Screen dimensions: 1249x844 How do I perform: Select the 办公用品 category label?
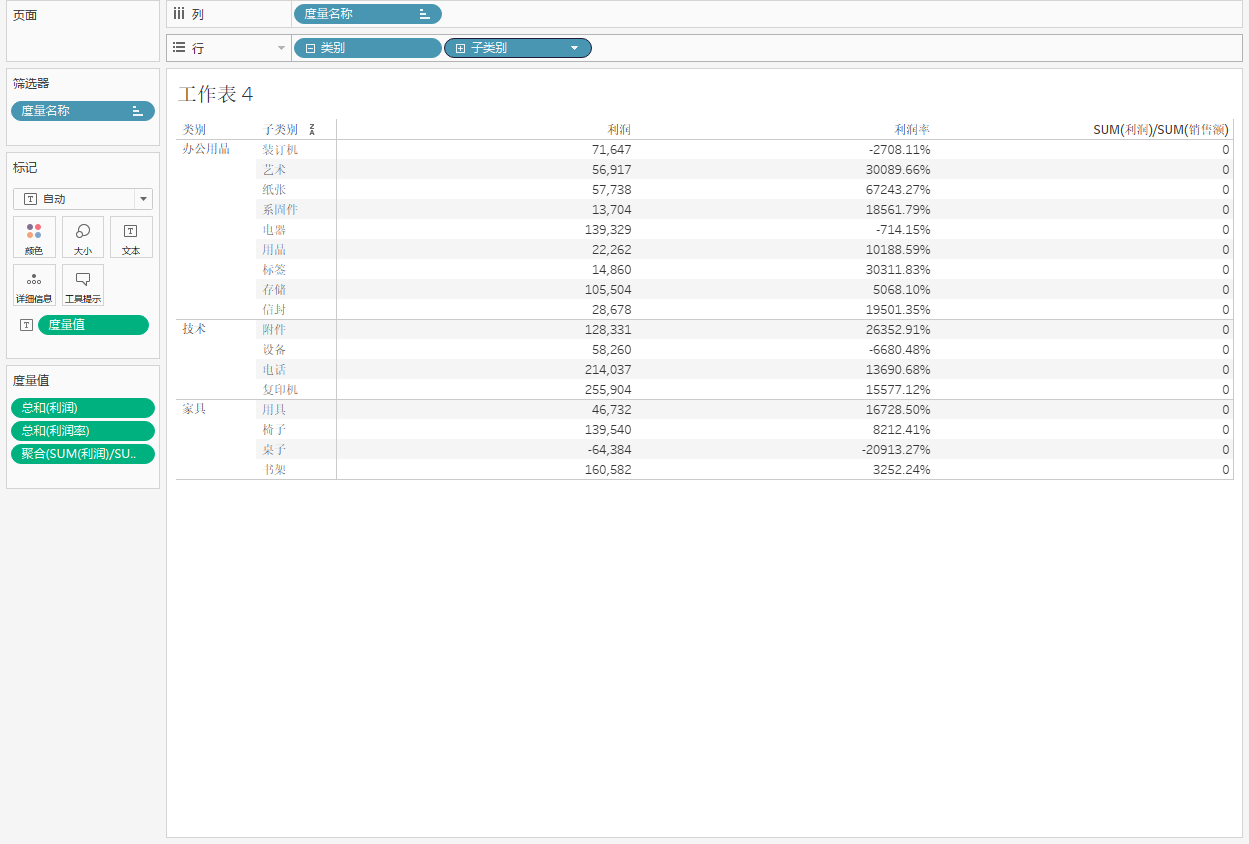click(206, 149)
